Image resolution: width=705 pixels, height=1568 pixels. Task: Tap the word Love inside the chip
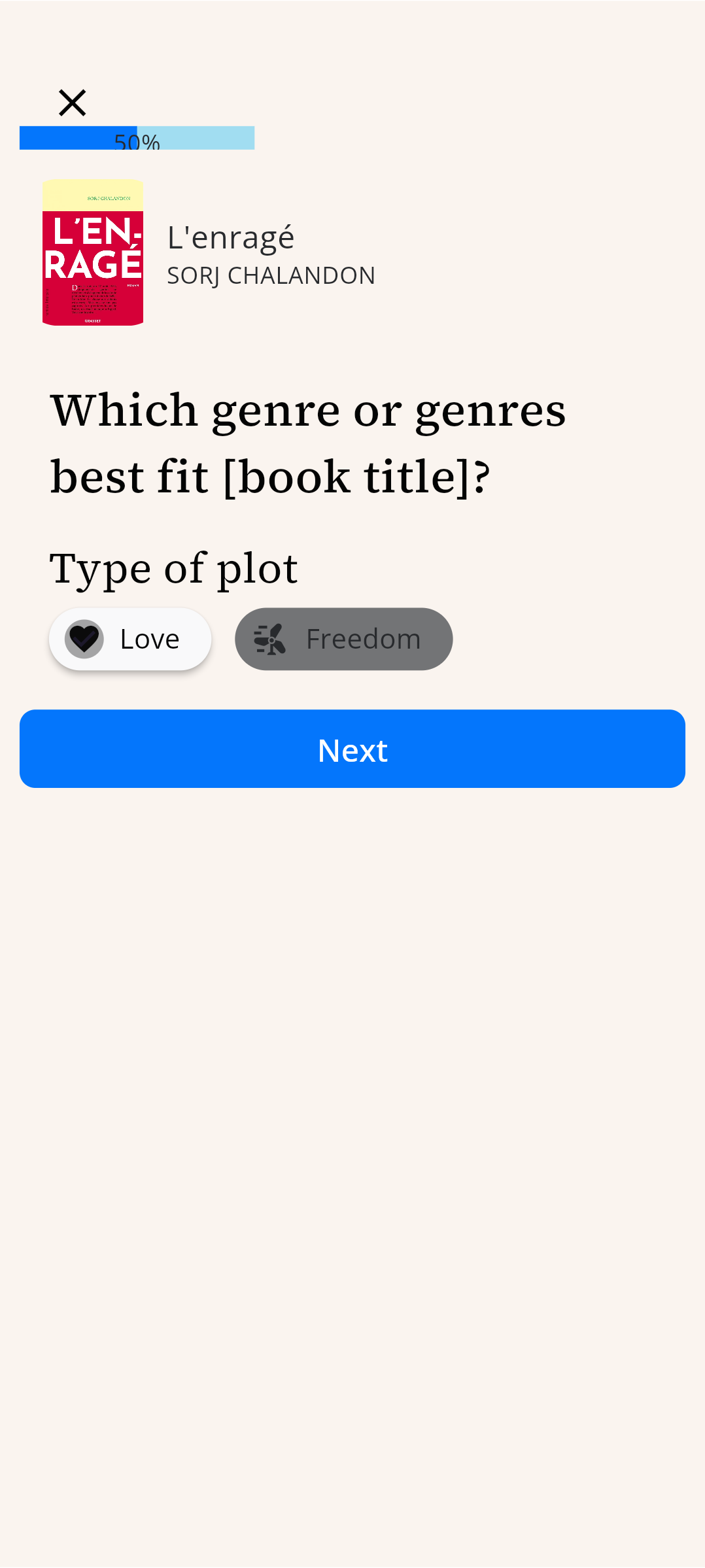point(150,639)
